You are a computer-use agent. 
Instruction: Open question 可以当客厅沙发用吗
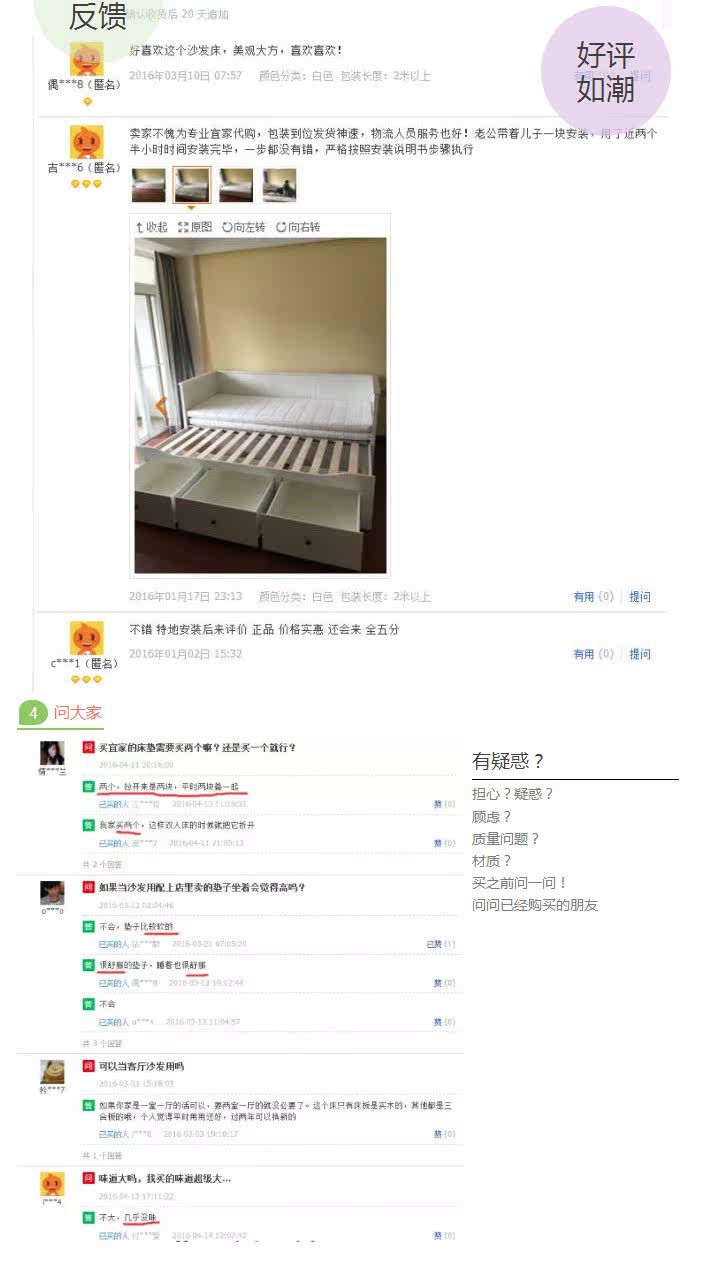(x=141, y=1066)
